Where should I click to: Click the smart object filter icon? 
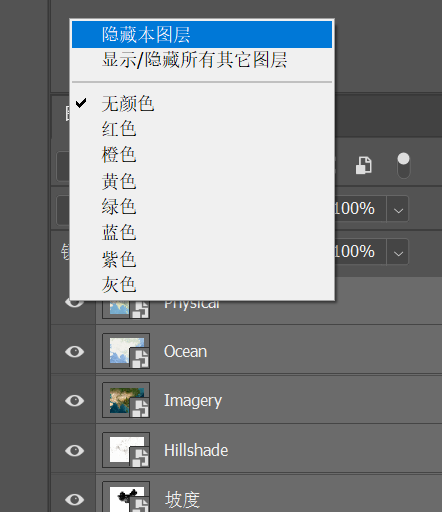(x=363, y=165)
